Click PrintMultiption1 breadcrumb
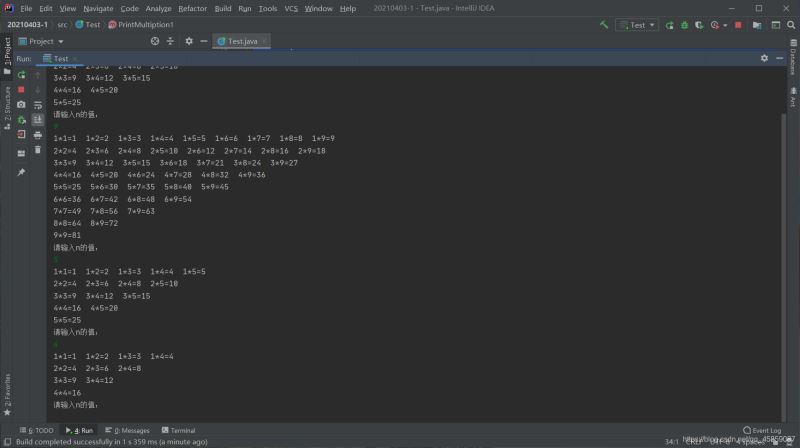Screen dimensions: 800x448 pos(141,24)
